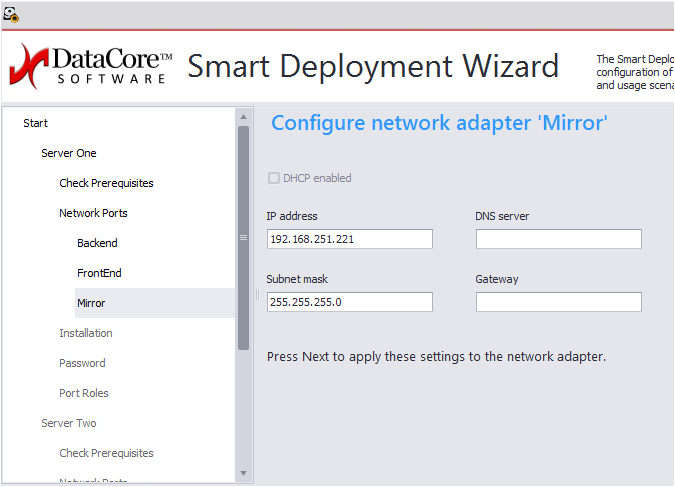Click the Smart Deployment Wizard title text
The height and width of the screenshot is (487, 675).
pyautogui.click(x=373, y=67)
